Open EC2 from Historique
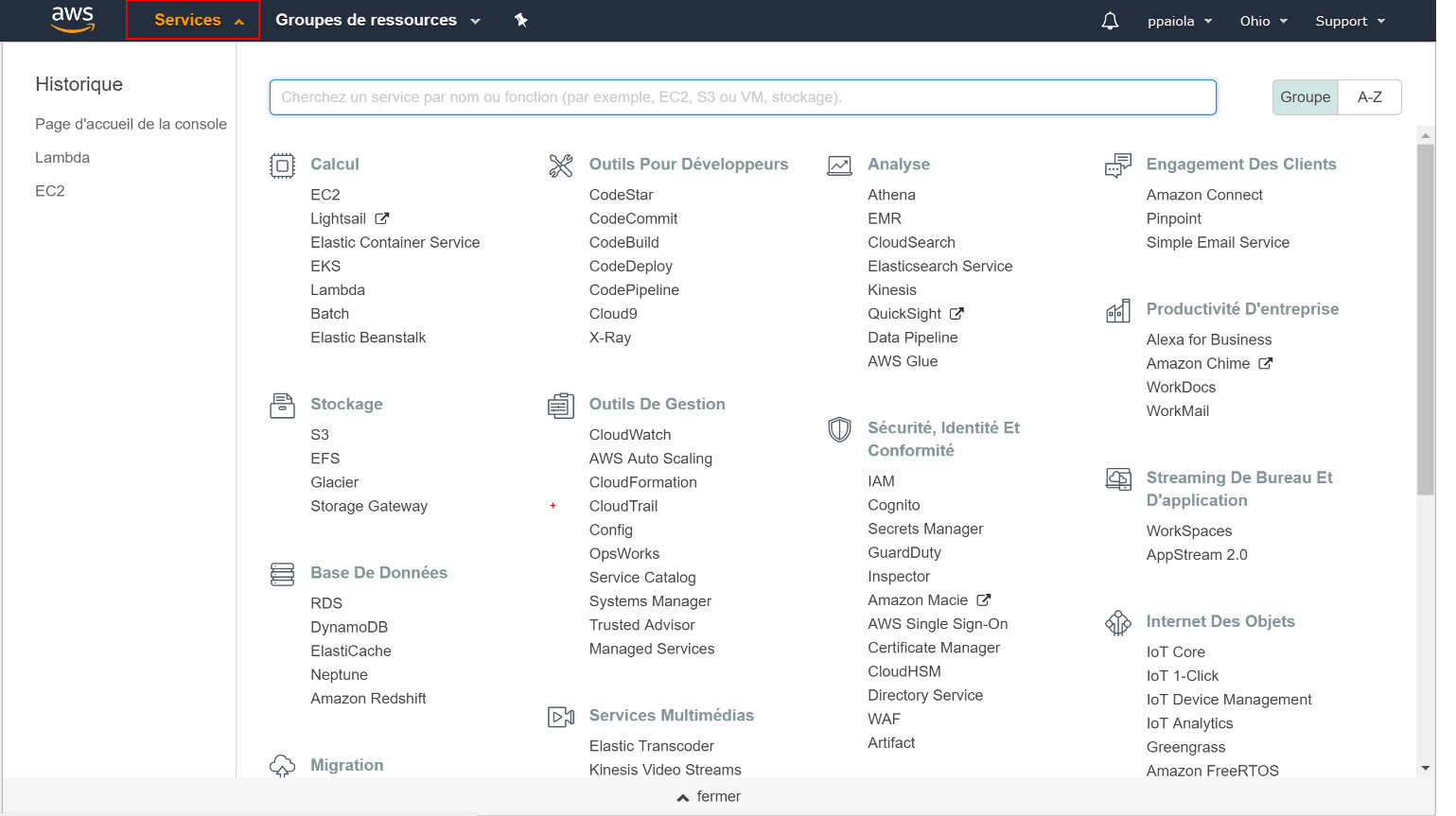The width and height of the screenshot is (1456, 816). pyautogui.click(x=50, y=191)
